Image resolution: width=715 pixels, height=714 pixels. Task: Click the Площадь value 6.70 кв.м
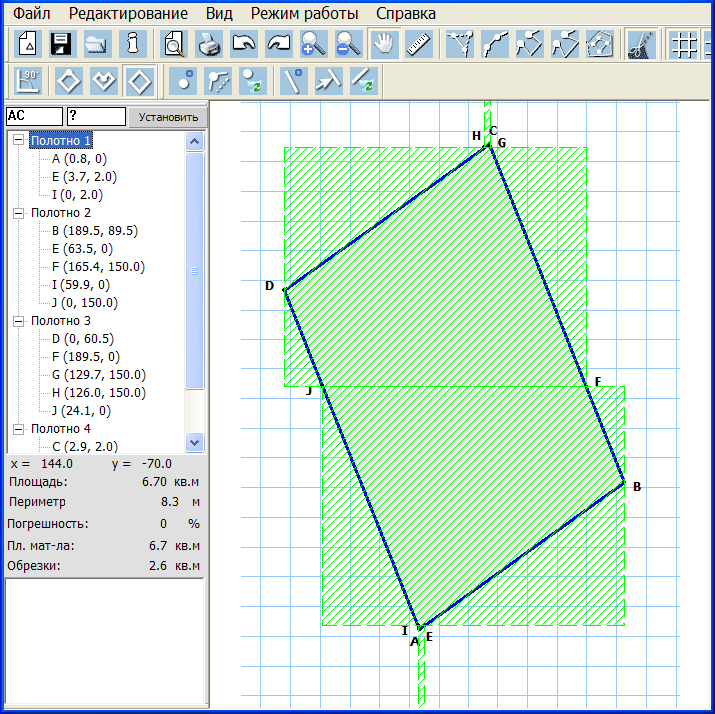171,482
